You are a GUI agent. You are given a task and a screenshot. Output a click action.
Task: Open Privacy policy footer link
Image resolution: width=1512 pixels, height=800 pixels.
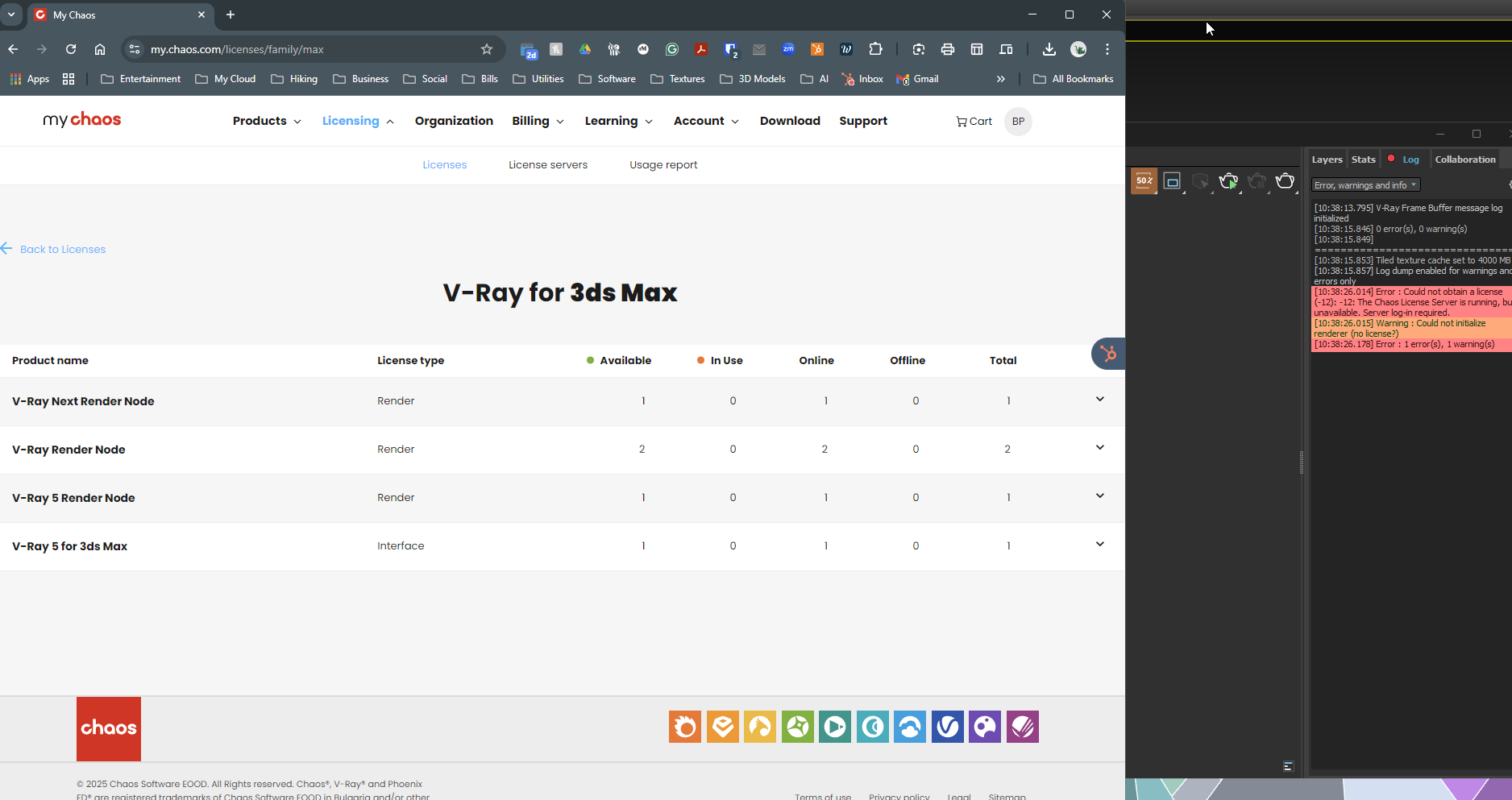[899, 796]
